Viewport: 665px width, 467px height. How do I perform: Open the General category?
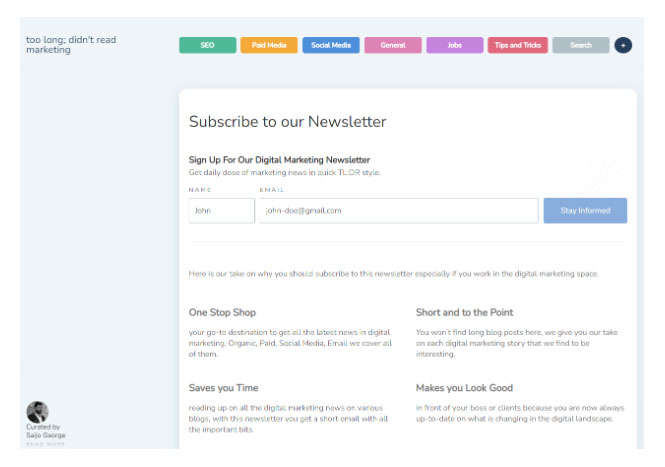coord(393,45)
